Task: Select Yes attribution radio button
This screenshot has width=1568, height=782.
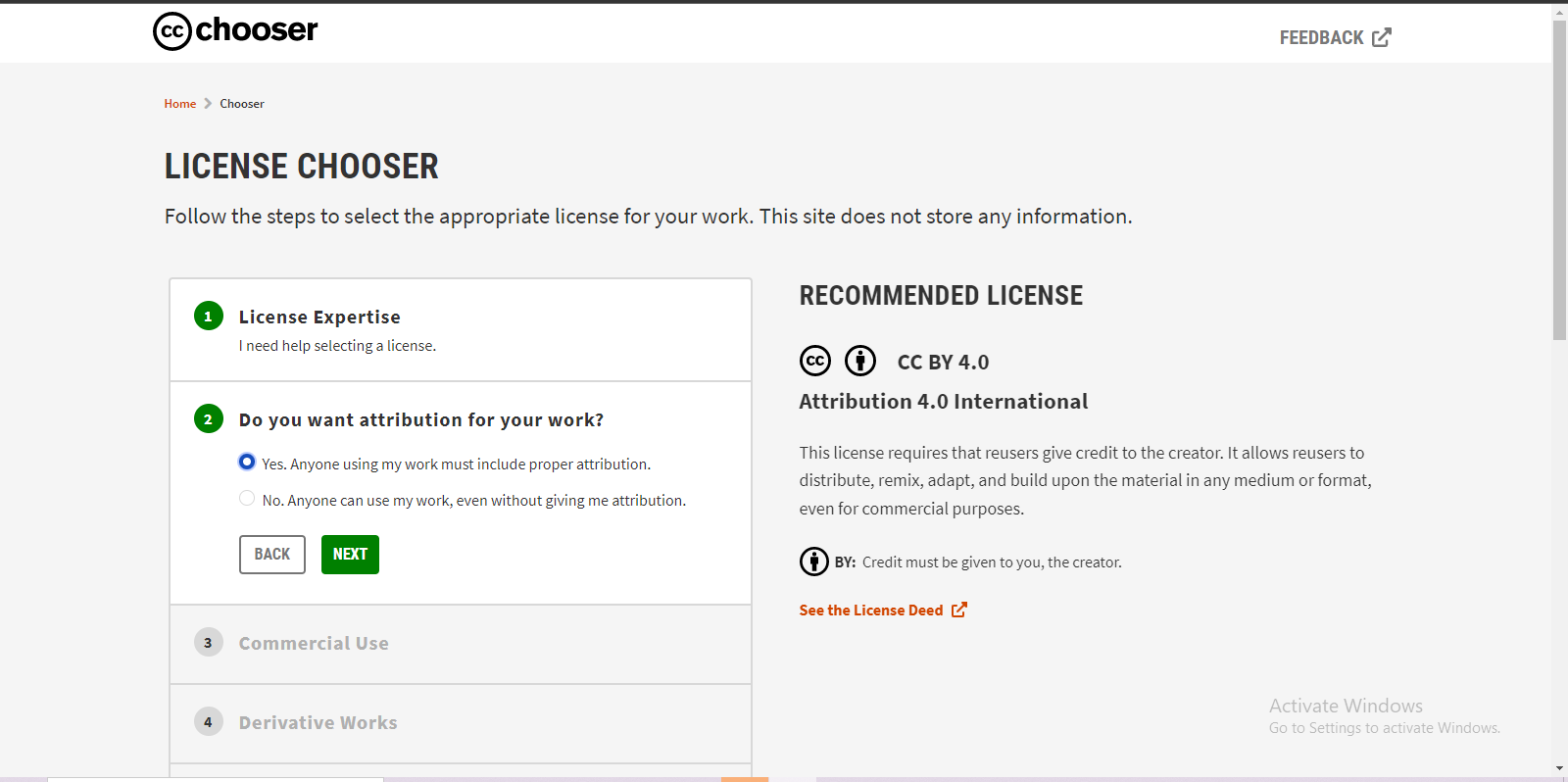Action: pyautogui.click(x=247, y=462)
